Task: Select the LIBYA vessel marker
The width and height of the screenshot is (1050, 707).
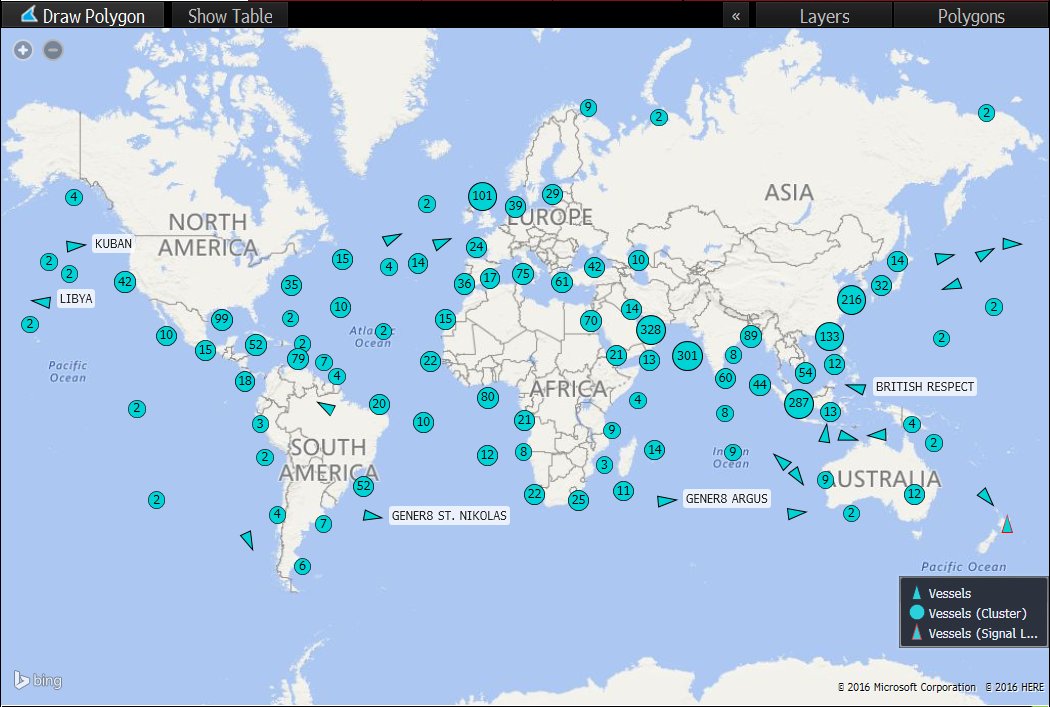Action: (x=42, y=302)
